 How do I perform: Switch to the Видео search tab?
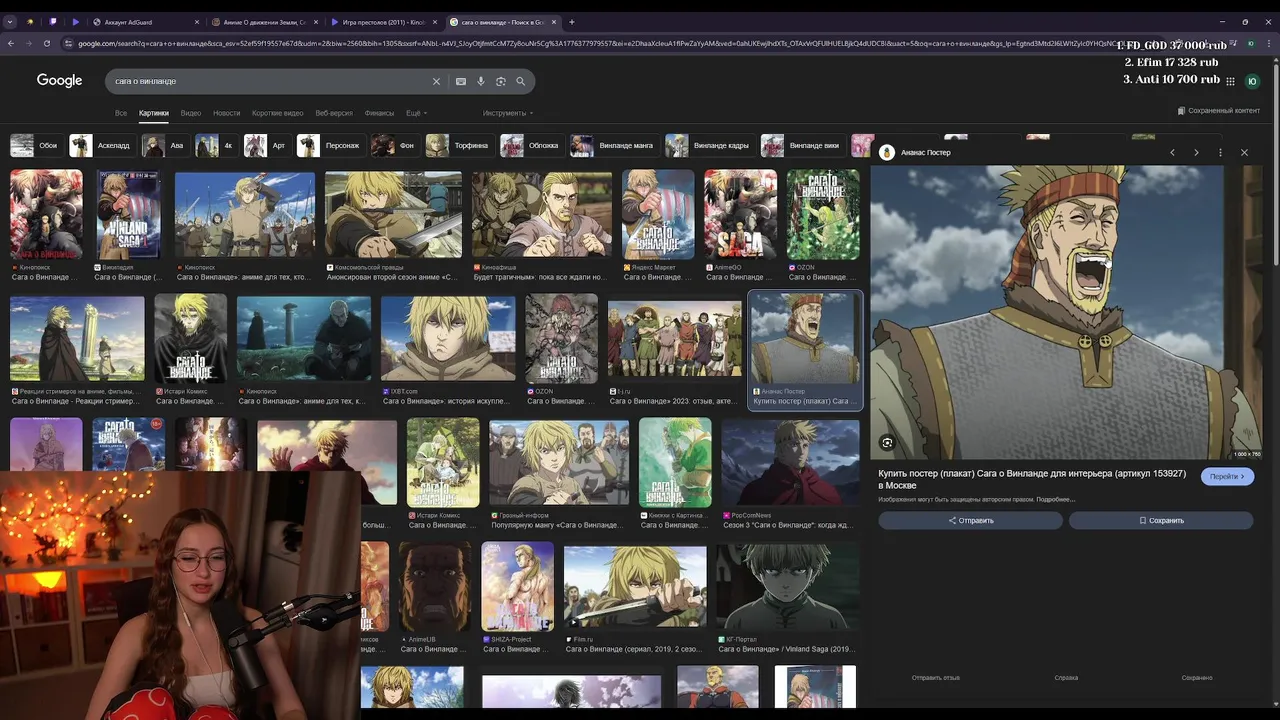point(191,113)
